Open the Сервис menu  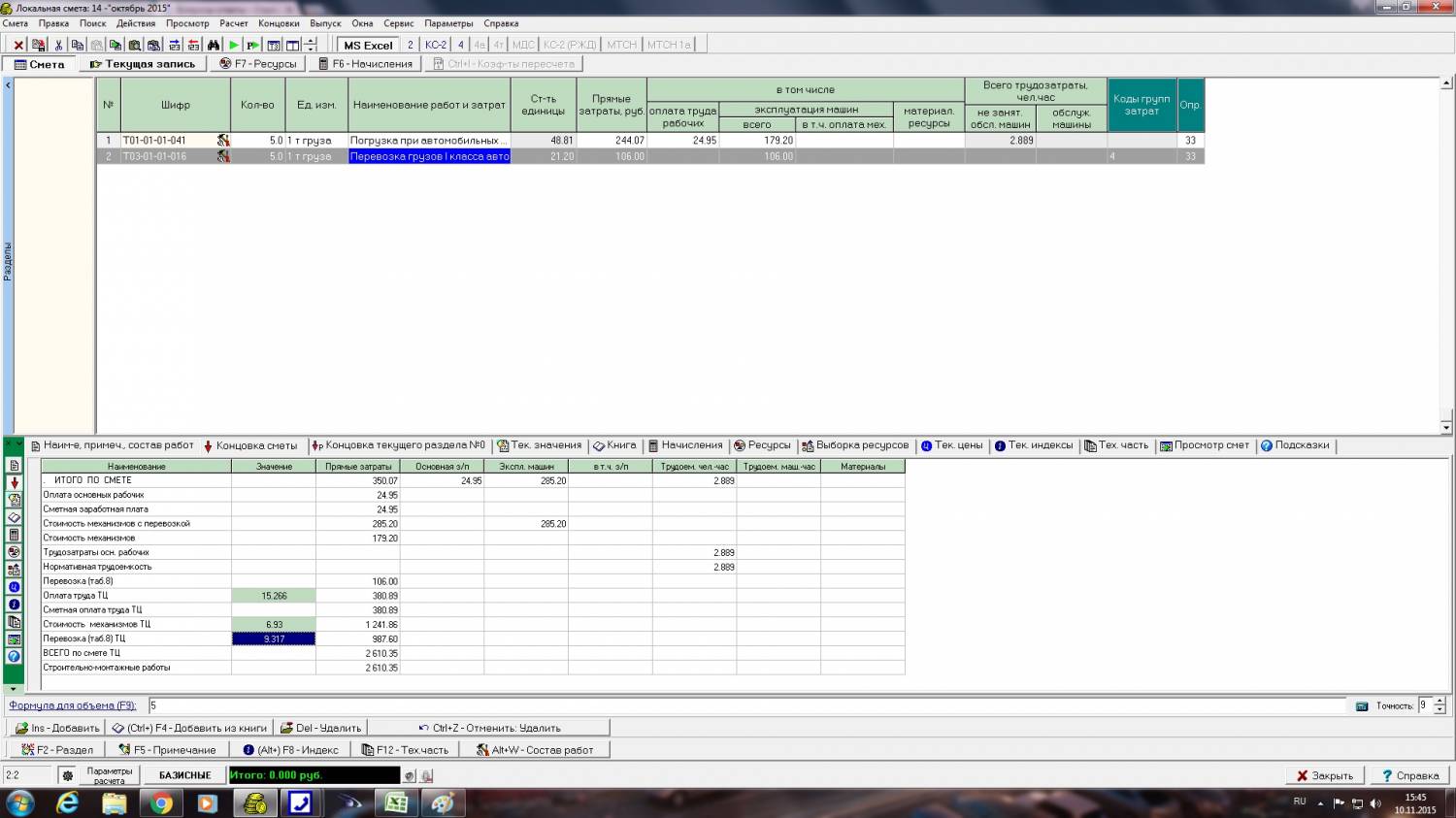tap(398, 23)
